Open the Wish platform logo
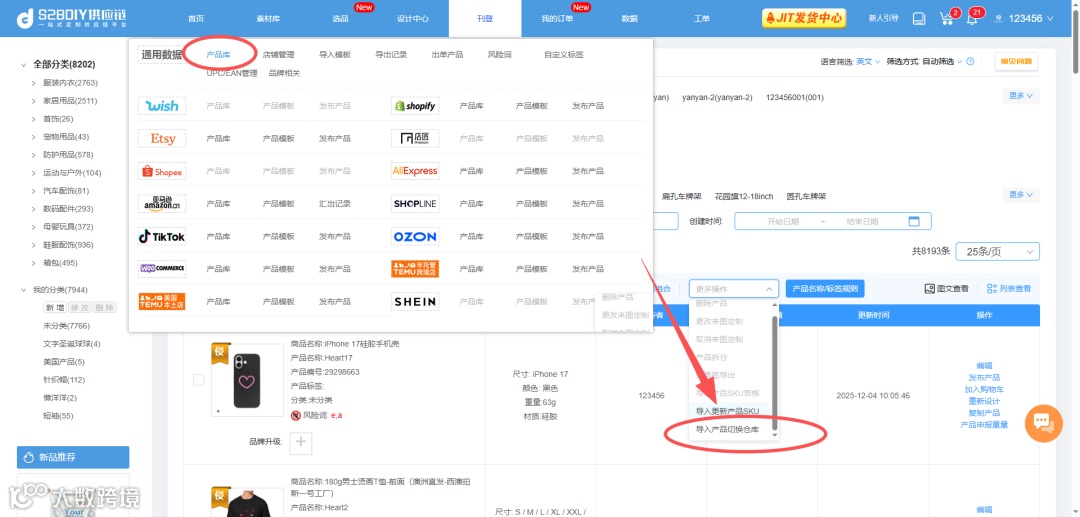1080x517 pixels. point(162,106)
